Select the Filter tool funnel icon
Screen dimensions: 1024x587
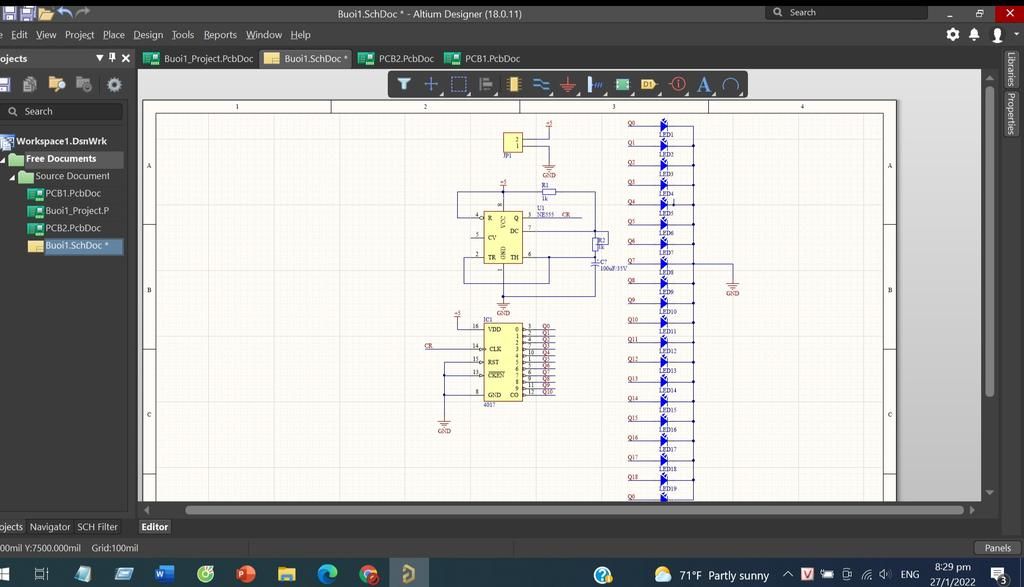pos(404,84)
